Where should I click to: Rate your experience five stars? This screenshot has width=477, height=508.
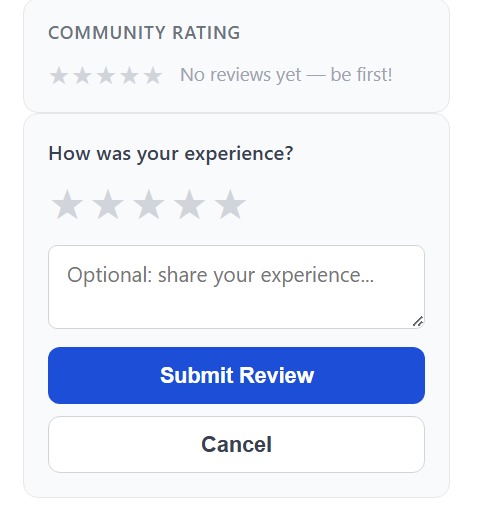(x=230, y=204)
